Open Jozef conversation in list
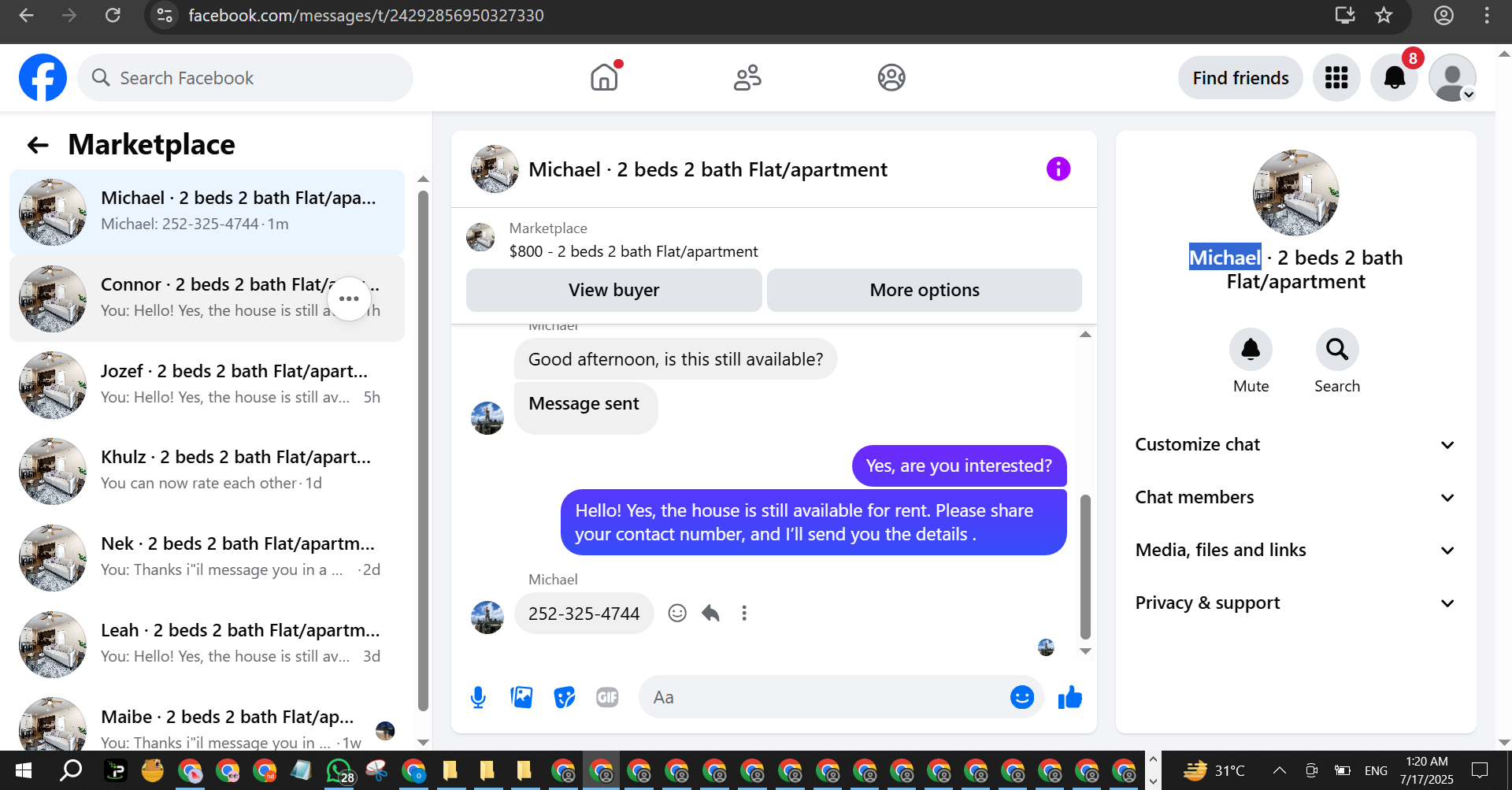The image size is (1512, 790). click(x=207, y=384)
